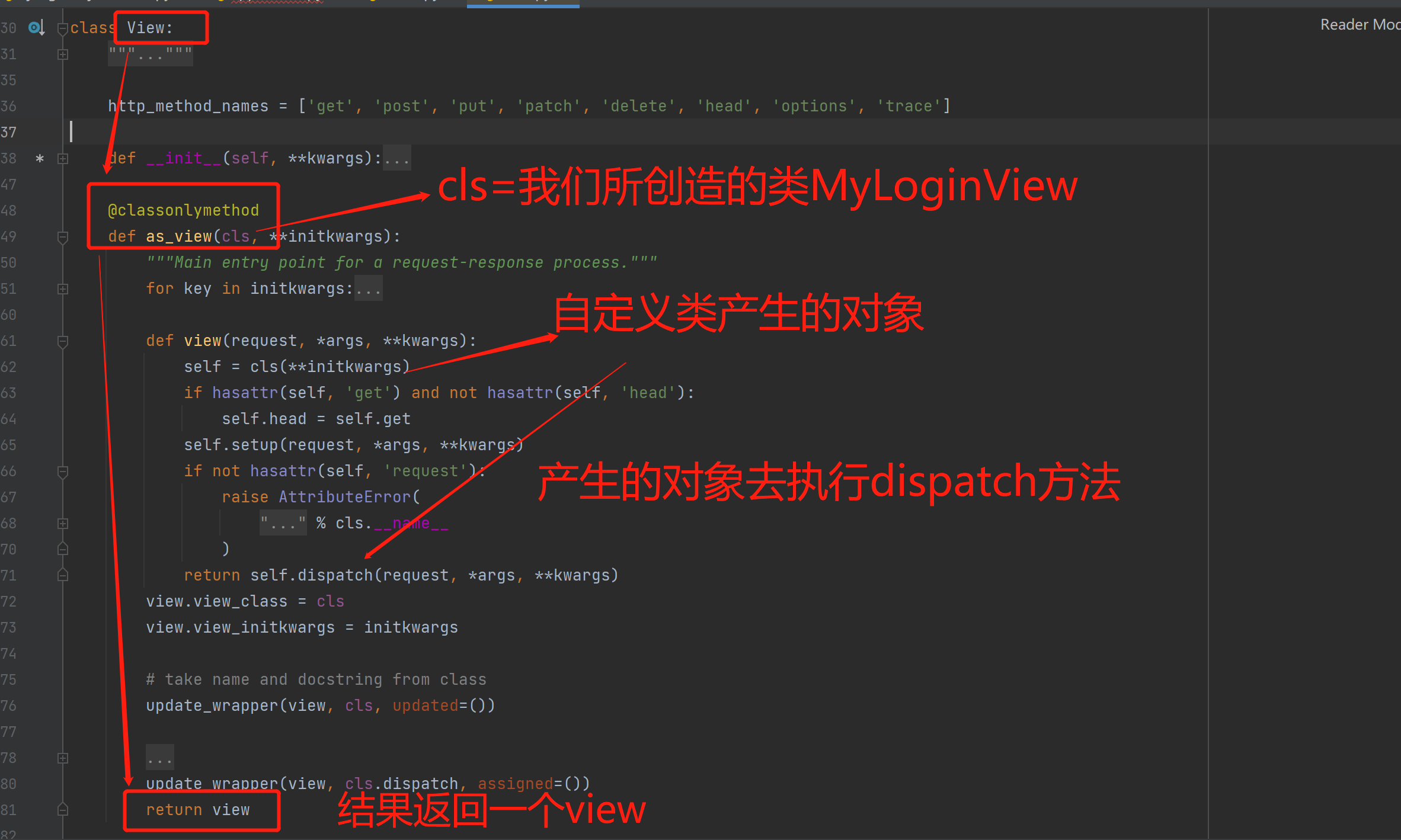Screen dimensions: 1401x840
Task: Click the active editor tab underlined in blue
Action: (x=523, y=2)
